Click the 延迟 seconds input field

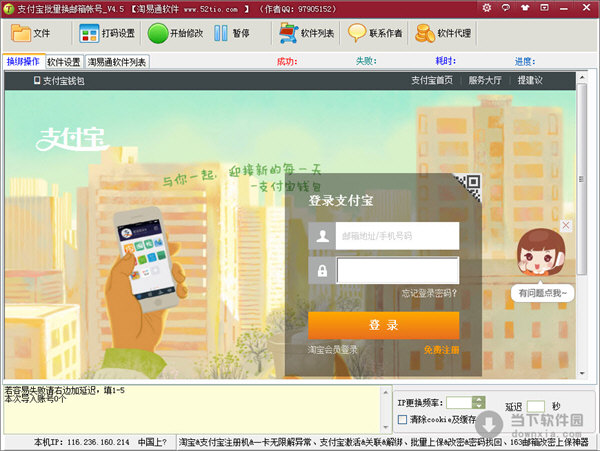536,406
